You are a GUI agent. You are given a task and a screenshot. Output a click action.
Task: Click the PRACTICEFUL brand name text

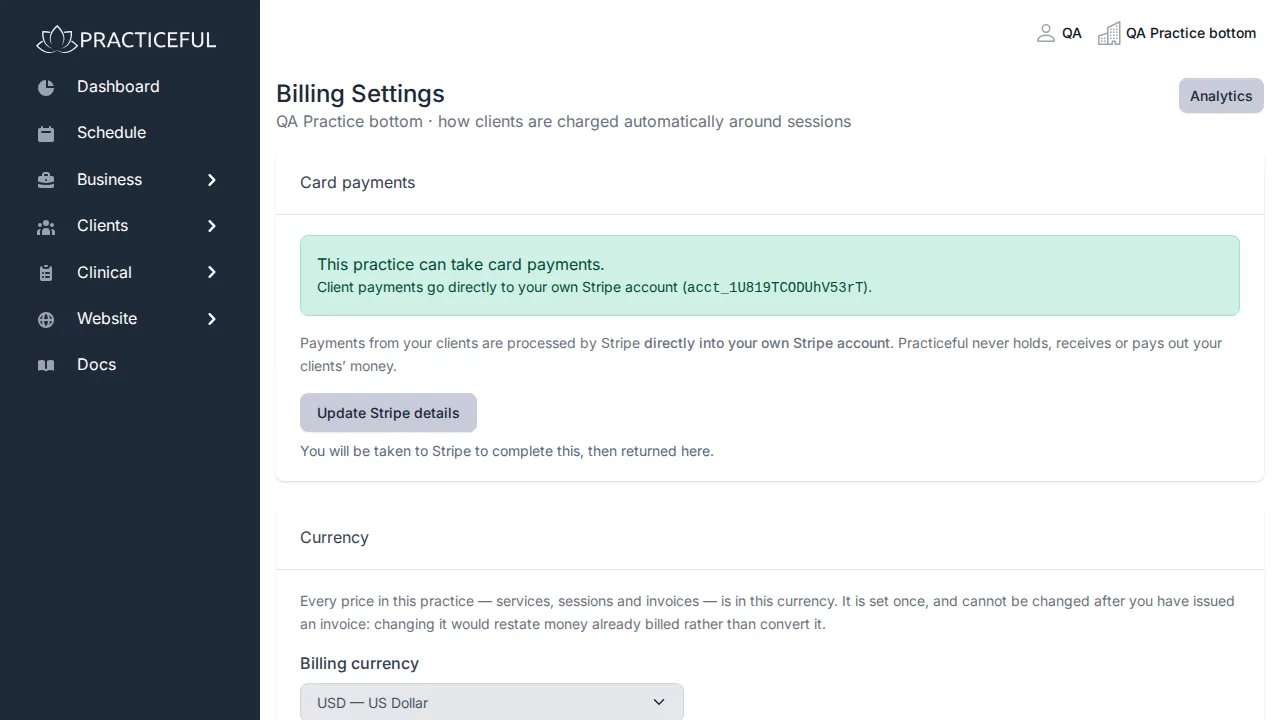(x=148, y=40)
